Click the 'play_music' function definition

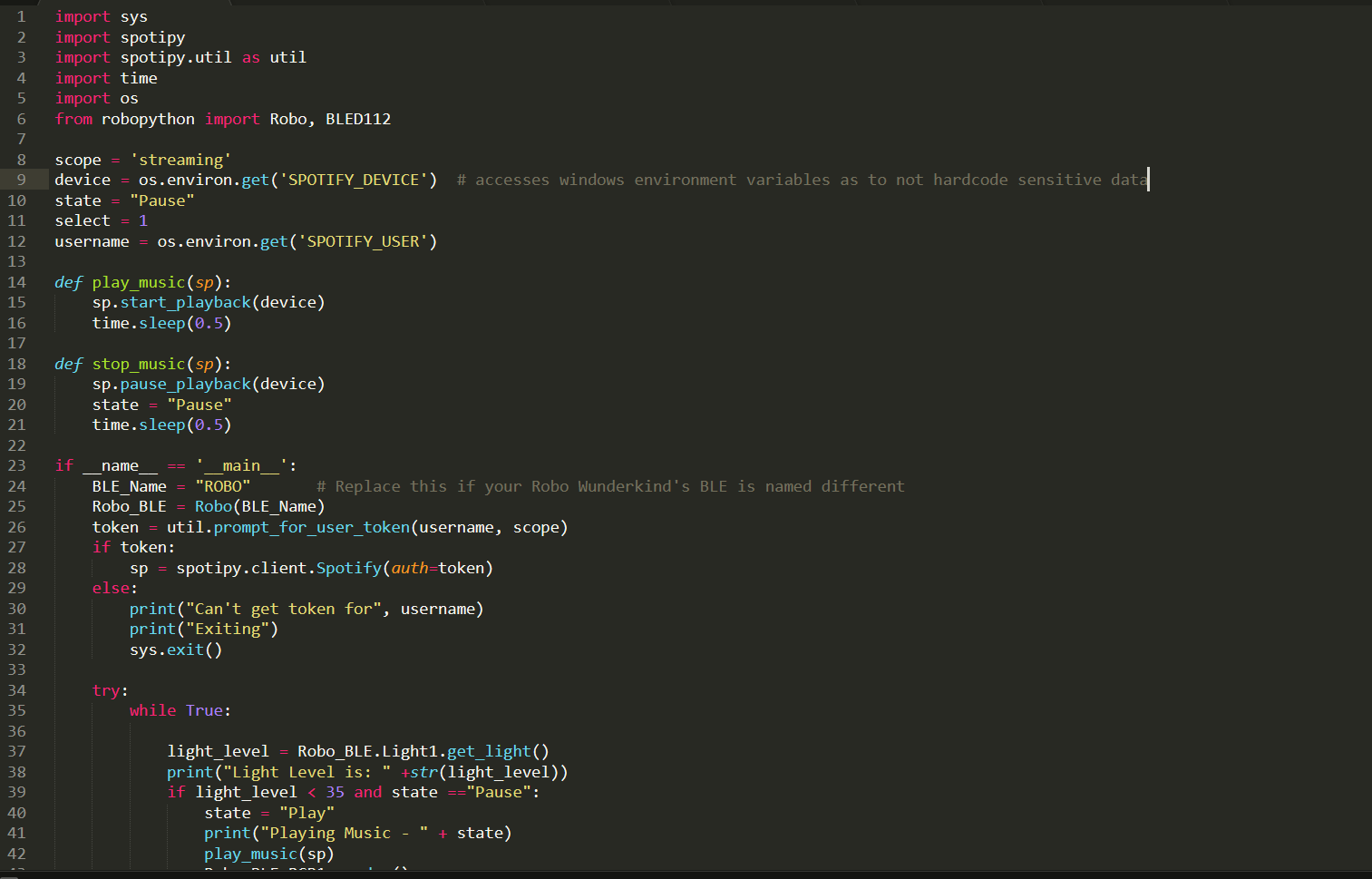point(138,282)
